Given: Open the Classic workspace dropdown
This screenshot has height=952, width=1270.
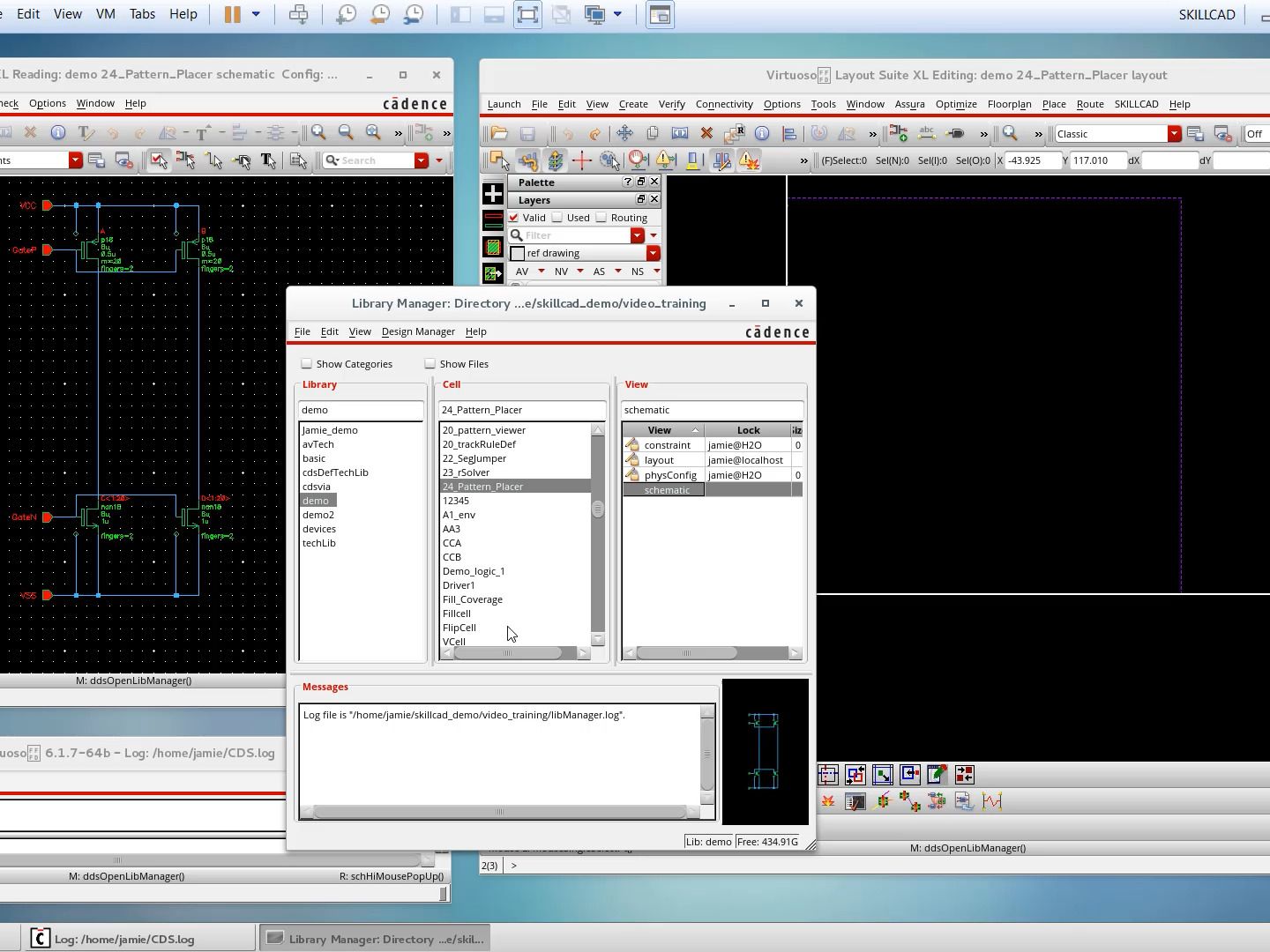Looking at the screenshot, I should pyautogui.click(x=1174, y=134).
